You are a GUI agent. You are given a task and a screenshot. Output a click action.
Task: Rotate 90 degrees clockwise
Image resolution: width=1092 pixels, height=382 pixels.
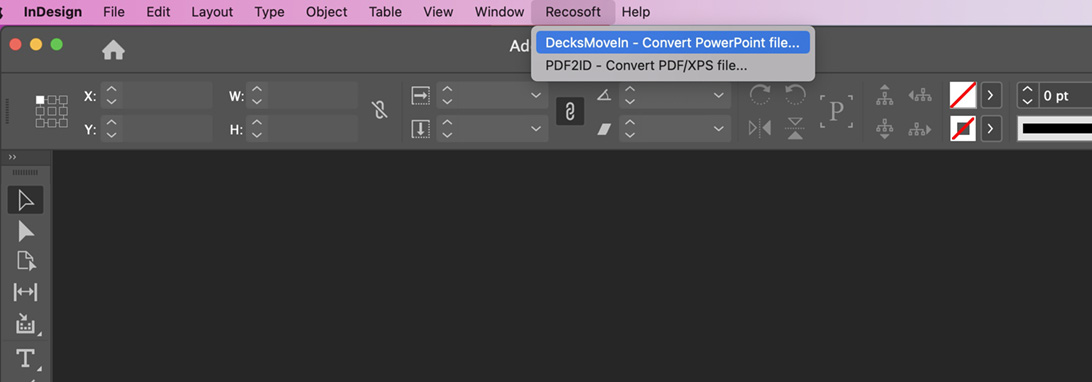tap(760, 95)
